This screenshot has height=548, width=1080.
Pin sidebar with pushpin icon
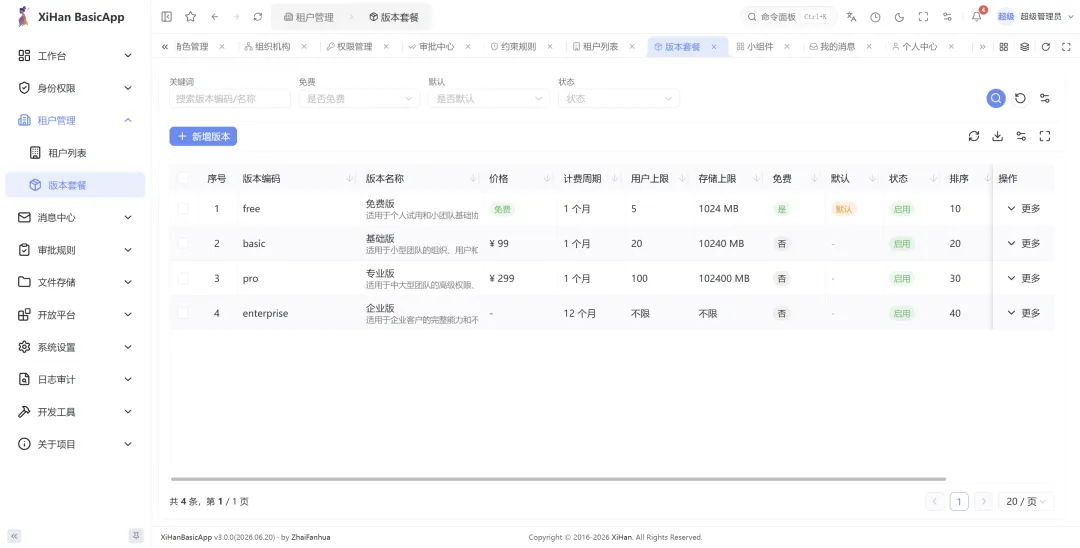[136, 536]
